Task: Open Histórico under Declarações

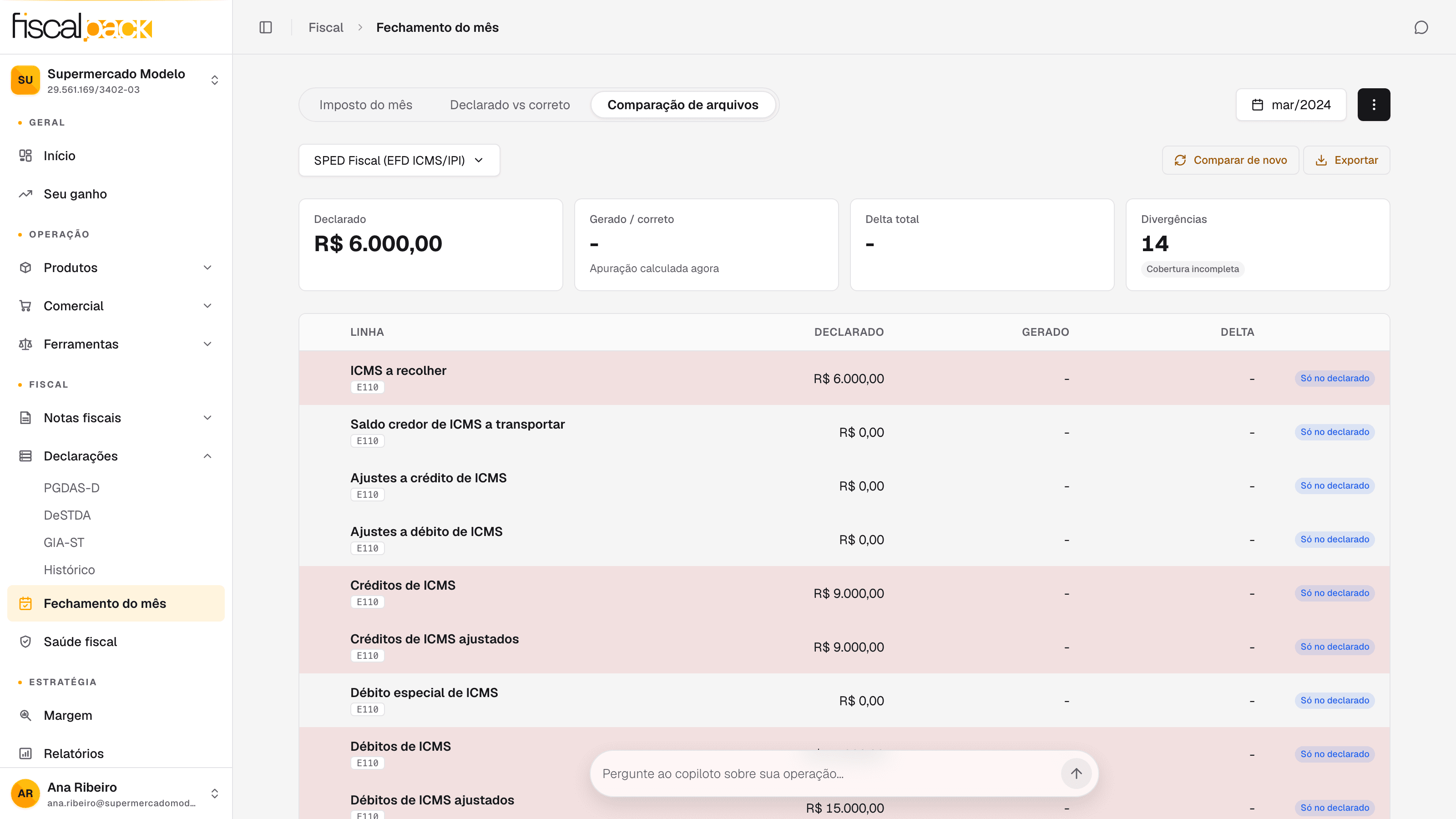Action: click(70, 570)
